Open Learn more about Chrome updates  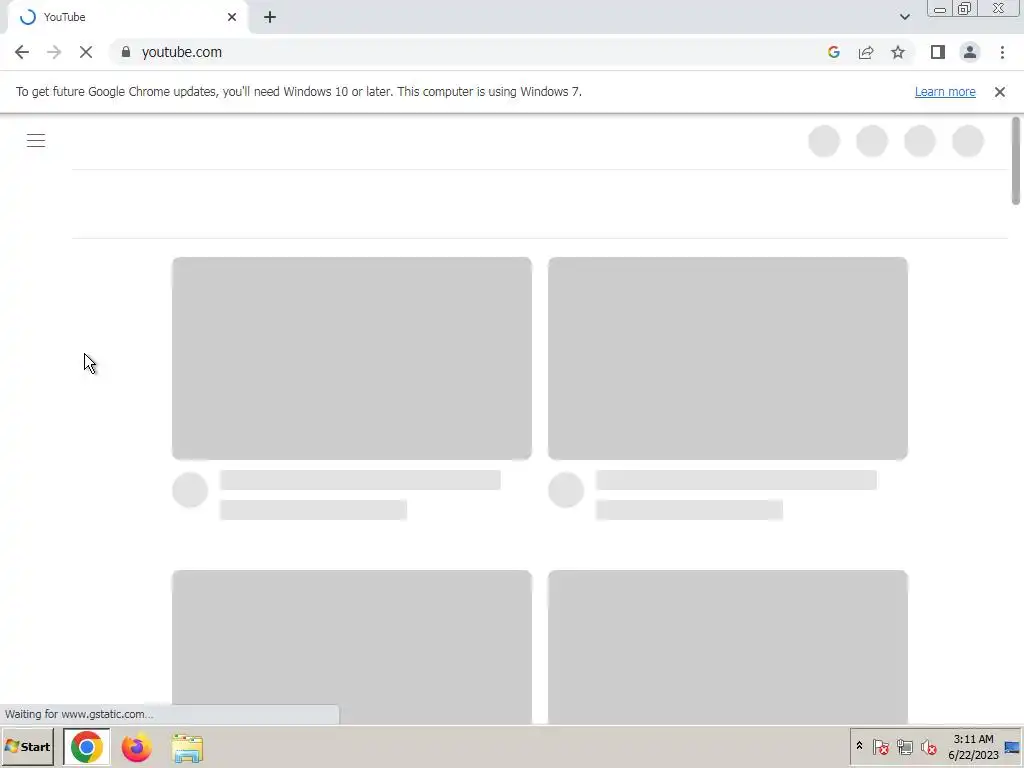(x=945, y=92)
